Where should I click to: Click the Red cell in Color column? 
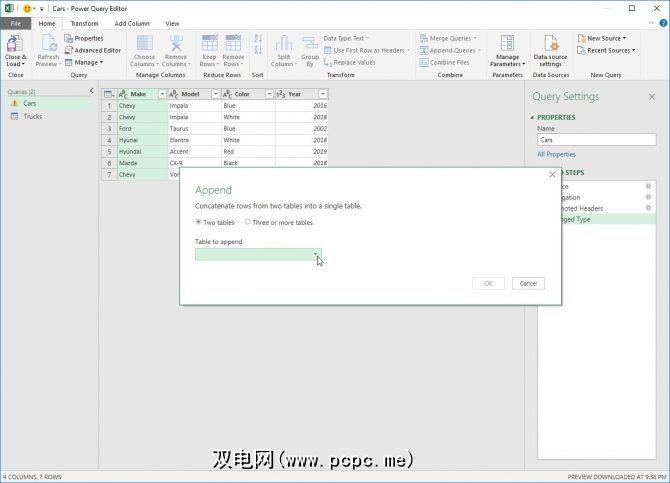248,152
